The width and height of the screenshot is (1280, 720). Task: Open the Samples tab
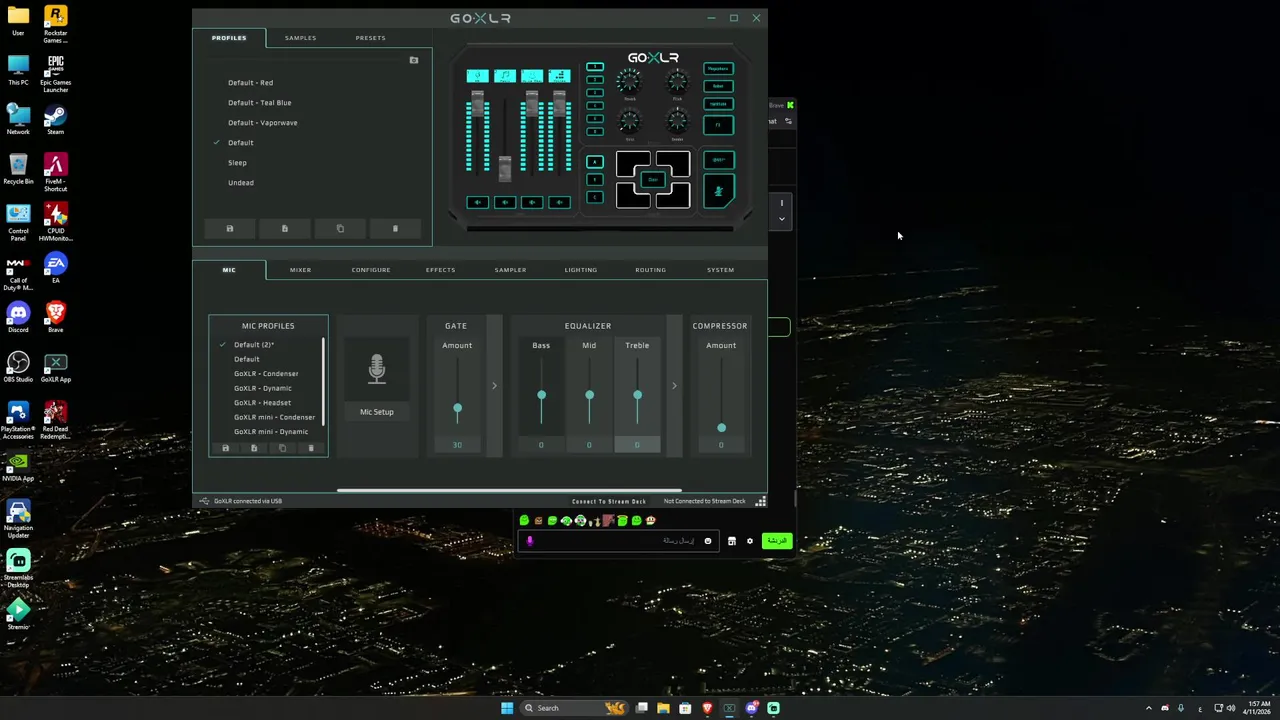300,38
